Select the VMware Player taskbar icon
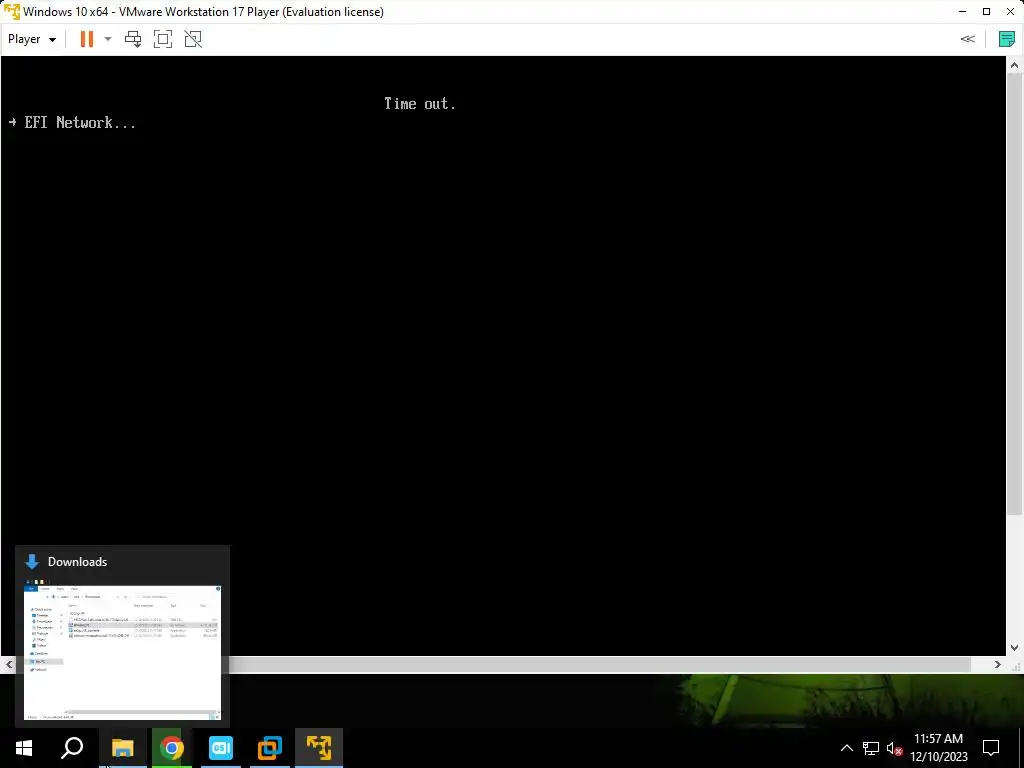The image size is (1024, 768). click(319, 748)
